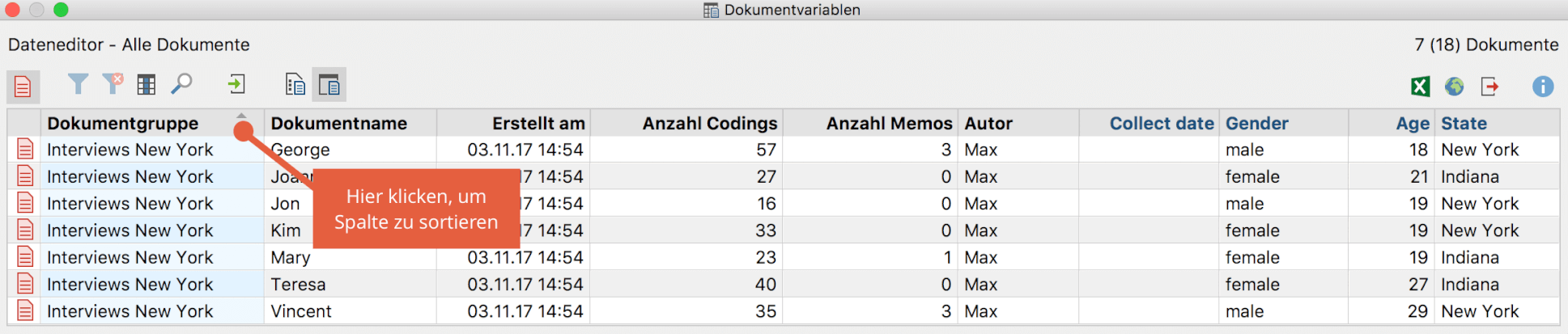This screenshot has height=334, width=1568.
Task: Select the row for document George
Action: point(784,150)
